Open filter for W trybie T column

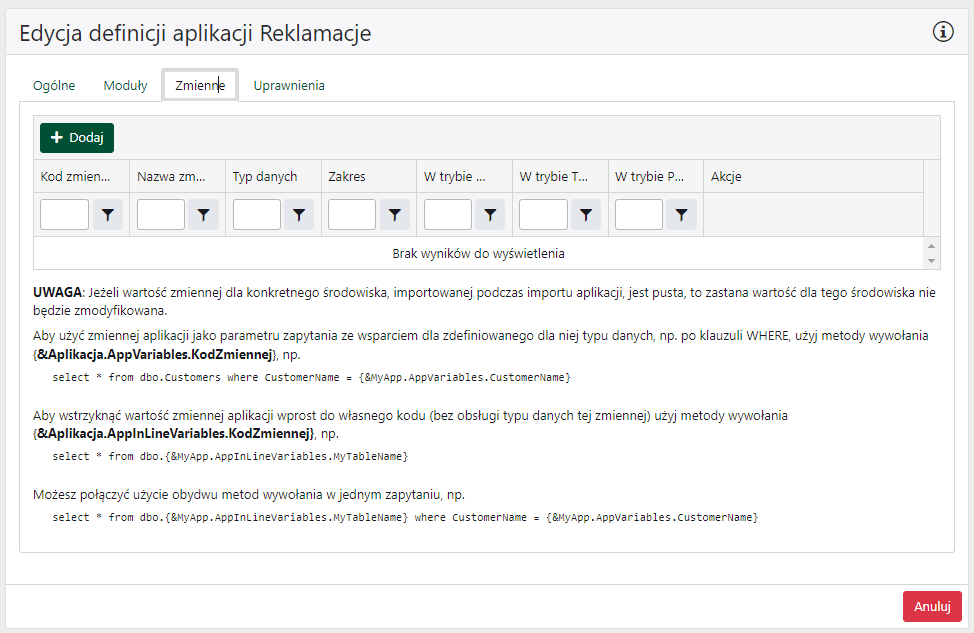[586, 214]
